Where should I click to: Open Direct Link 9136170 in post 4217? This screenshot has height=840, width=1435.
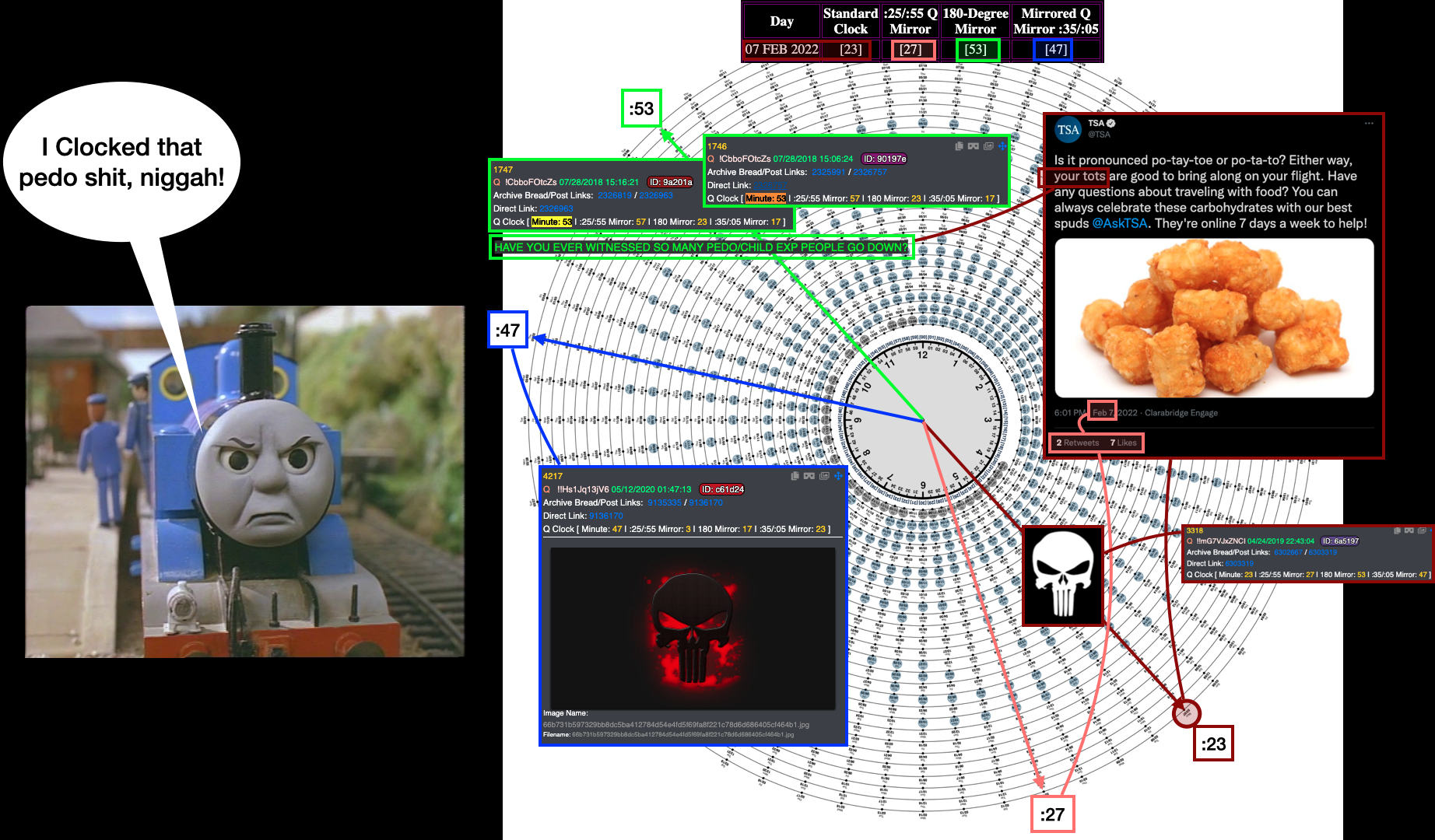(606, 516)
